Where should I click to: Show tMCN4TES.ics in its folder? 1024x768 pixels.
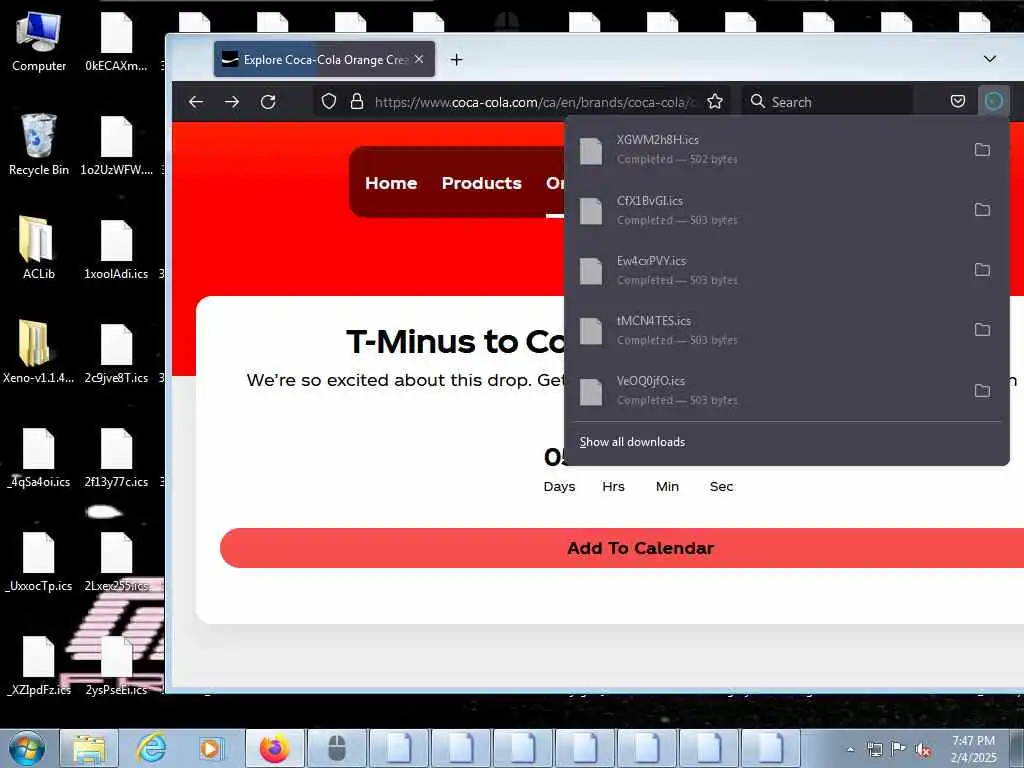[982, 330]
